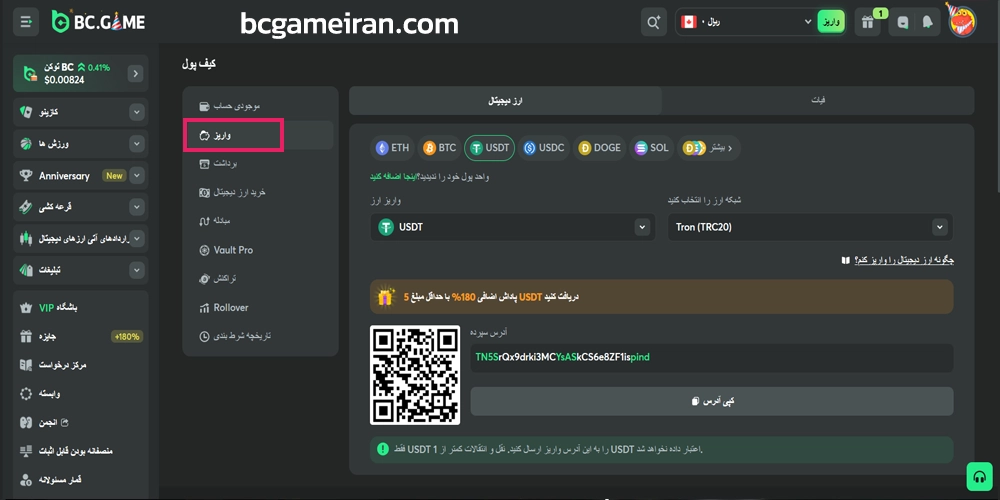Open مبادله swap menu item
Viewport: 1000px width, 500px height.
click(x=258, y=221)
